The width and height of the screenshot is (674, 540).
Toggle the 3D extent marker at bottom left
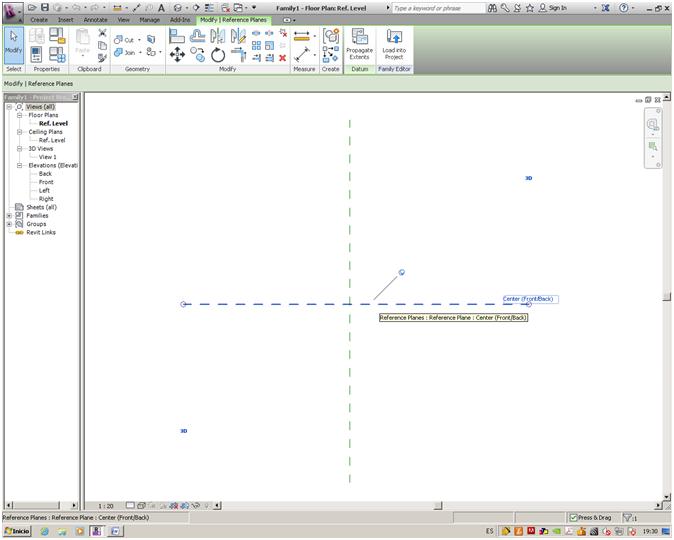point(184,431)
